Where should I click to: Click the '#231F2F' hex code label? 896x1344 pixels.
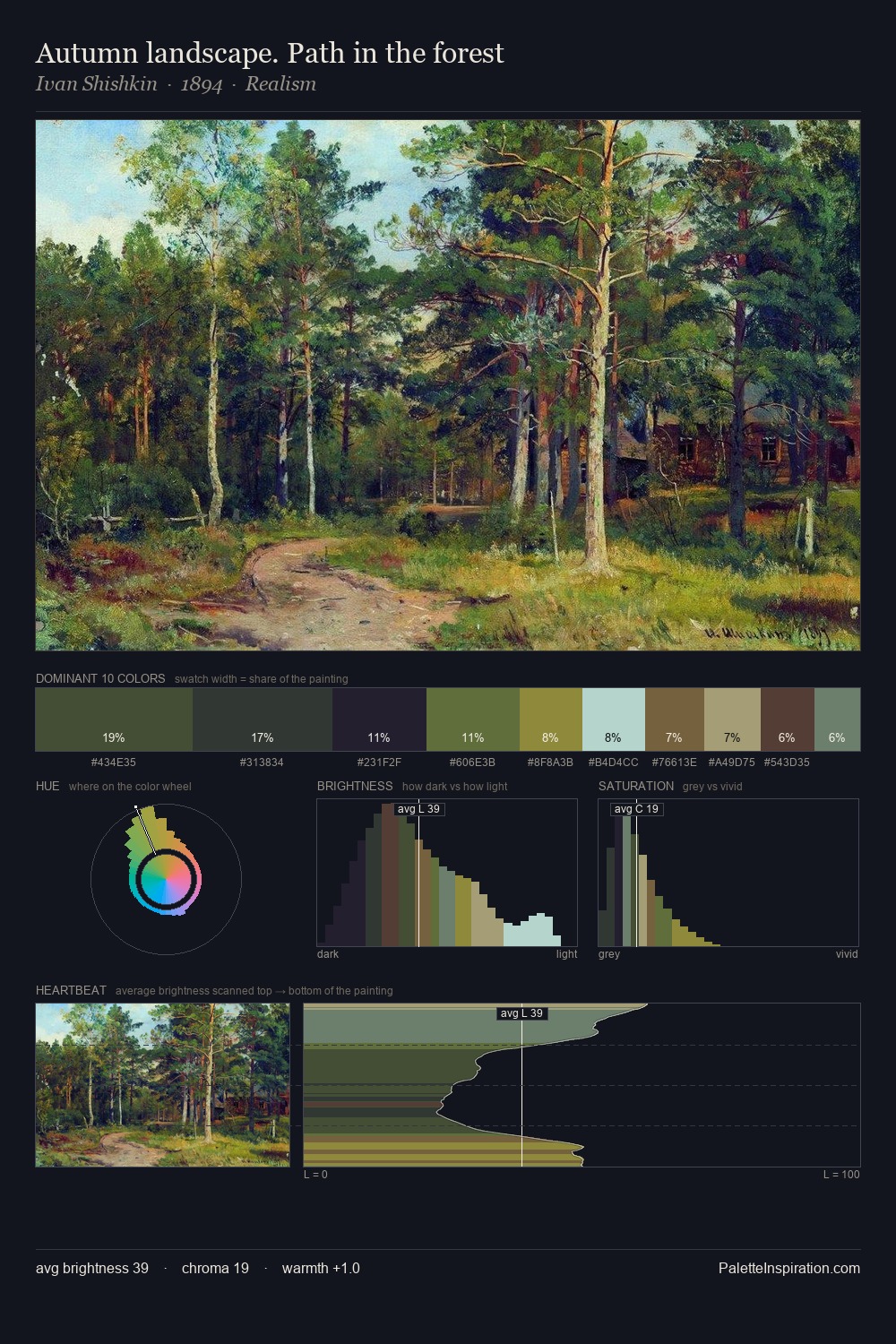coord(379,762)
